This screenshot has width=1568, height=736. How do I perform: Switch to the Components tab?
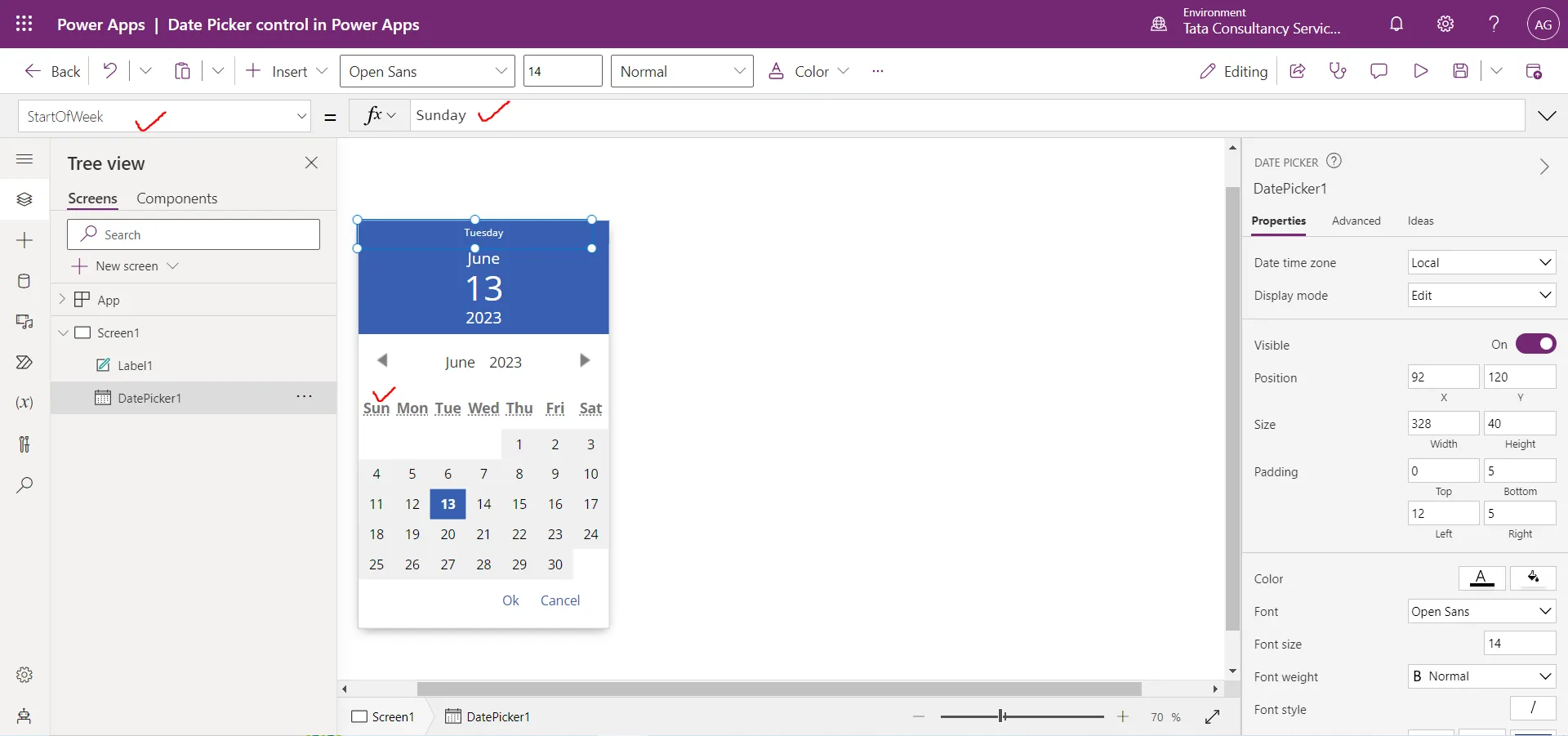[177, 198]
